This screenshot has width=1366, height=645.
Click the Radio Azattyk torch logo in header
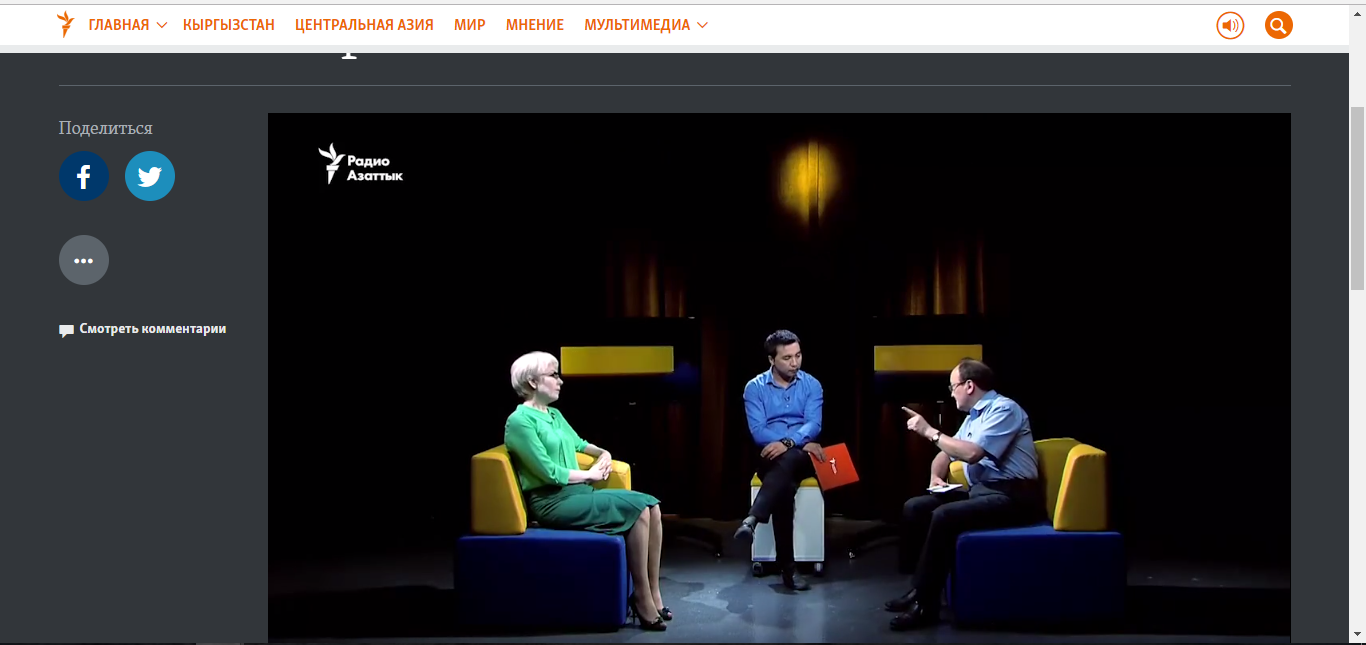point(65,25)
